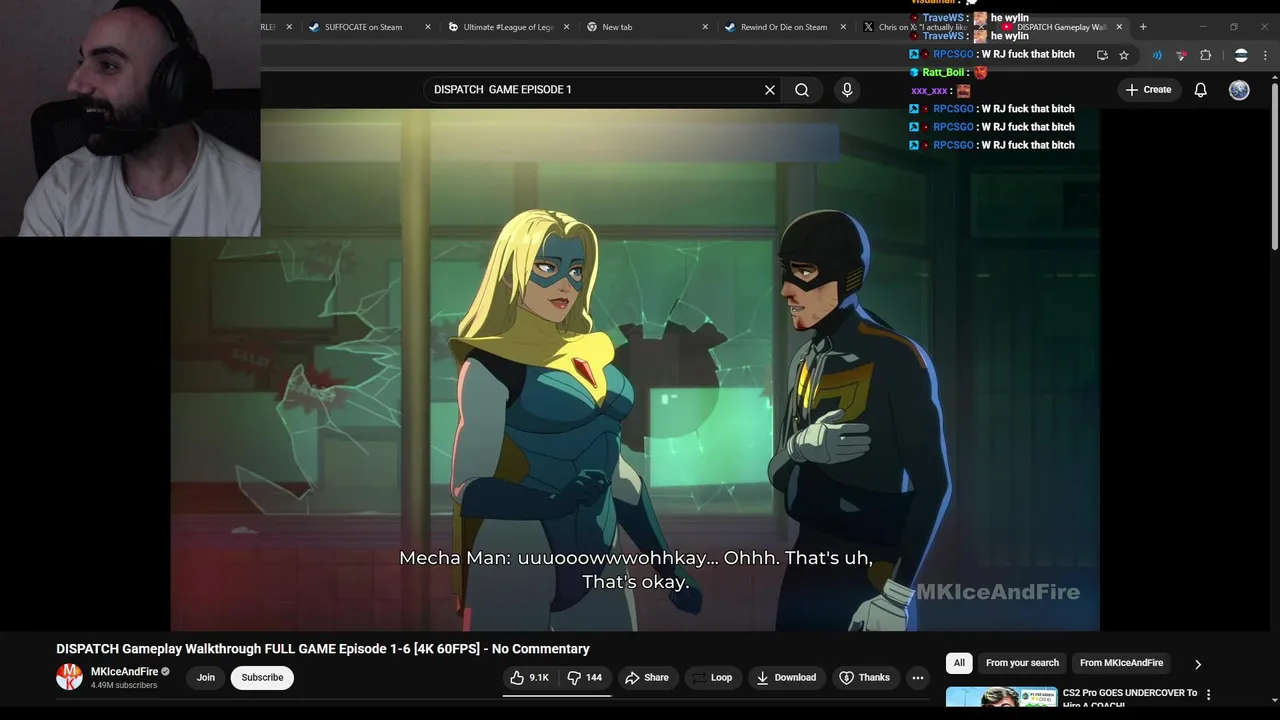
Task: Start voice search with the microphone icon
Action: (847, 90)
